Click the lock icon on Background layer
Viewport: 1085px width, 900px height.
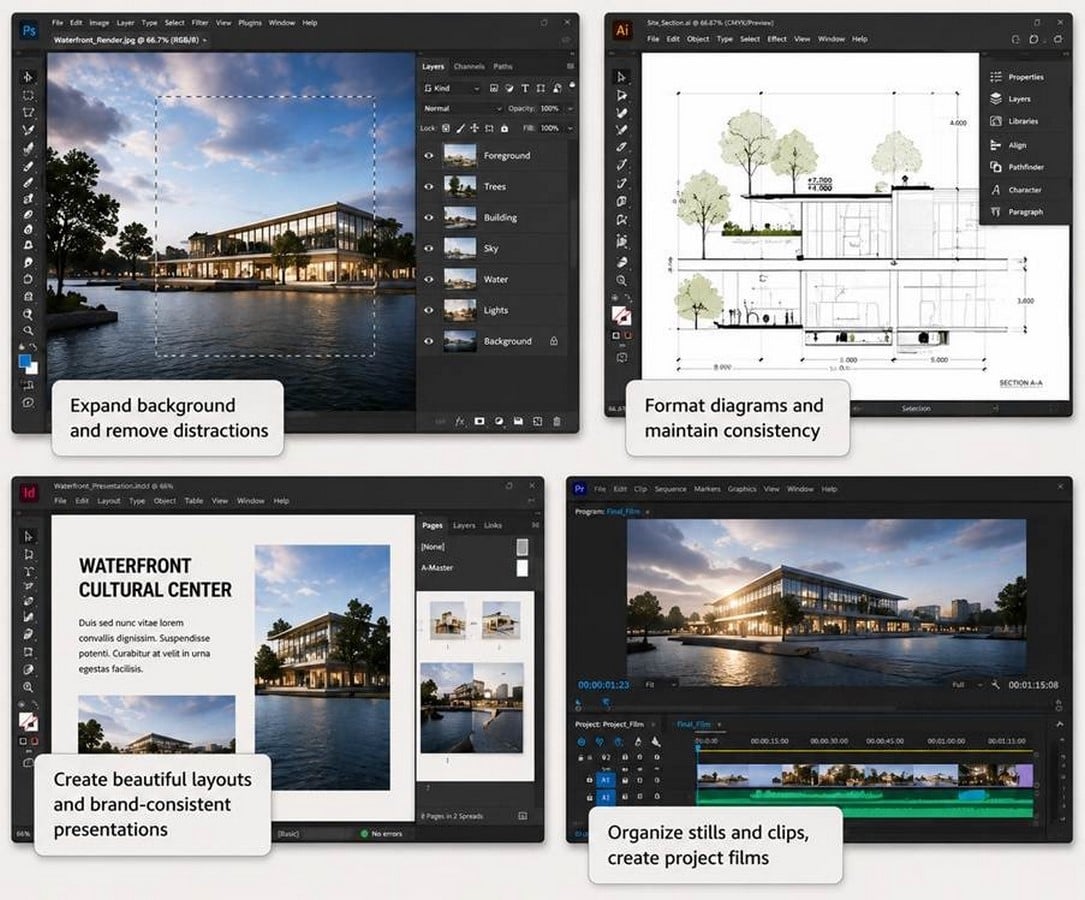(554, 341)
